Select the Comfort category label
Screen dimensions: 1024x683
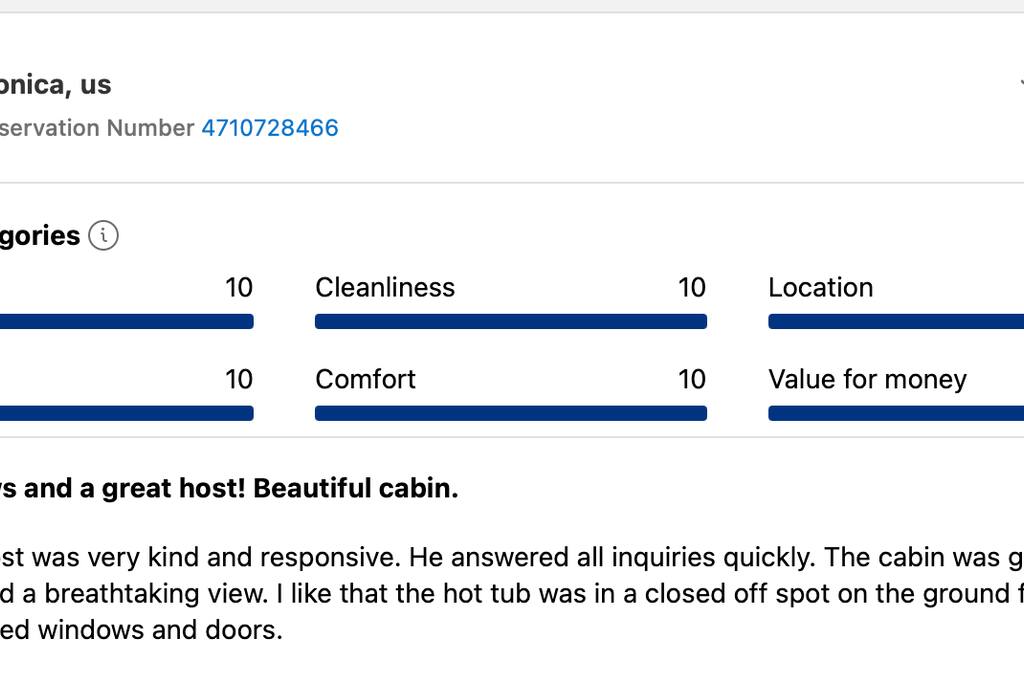tap(365, 379)
